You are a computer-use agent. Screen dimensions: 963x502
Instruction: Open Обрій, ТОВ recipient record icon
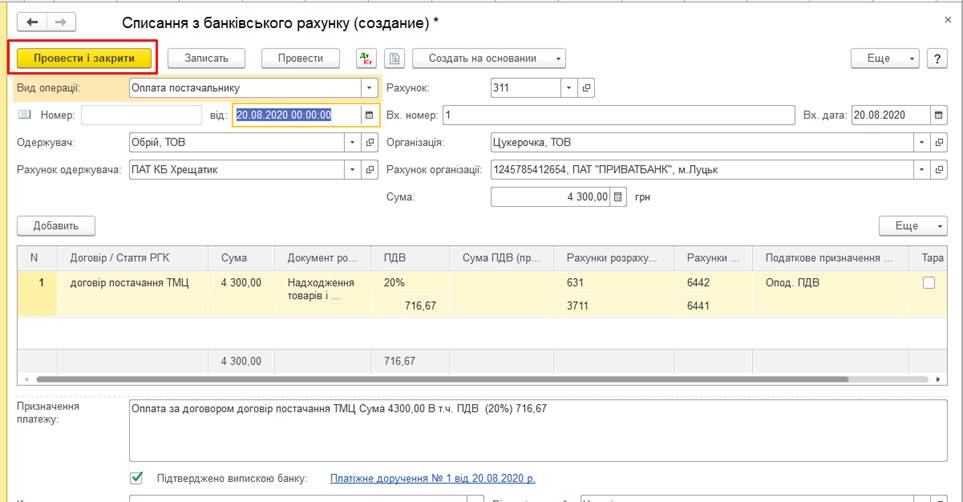point(370,143)
